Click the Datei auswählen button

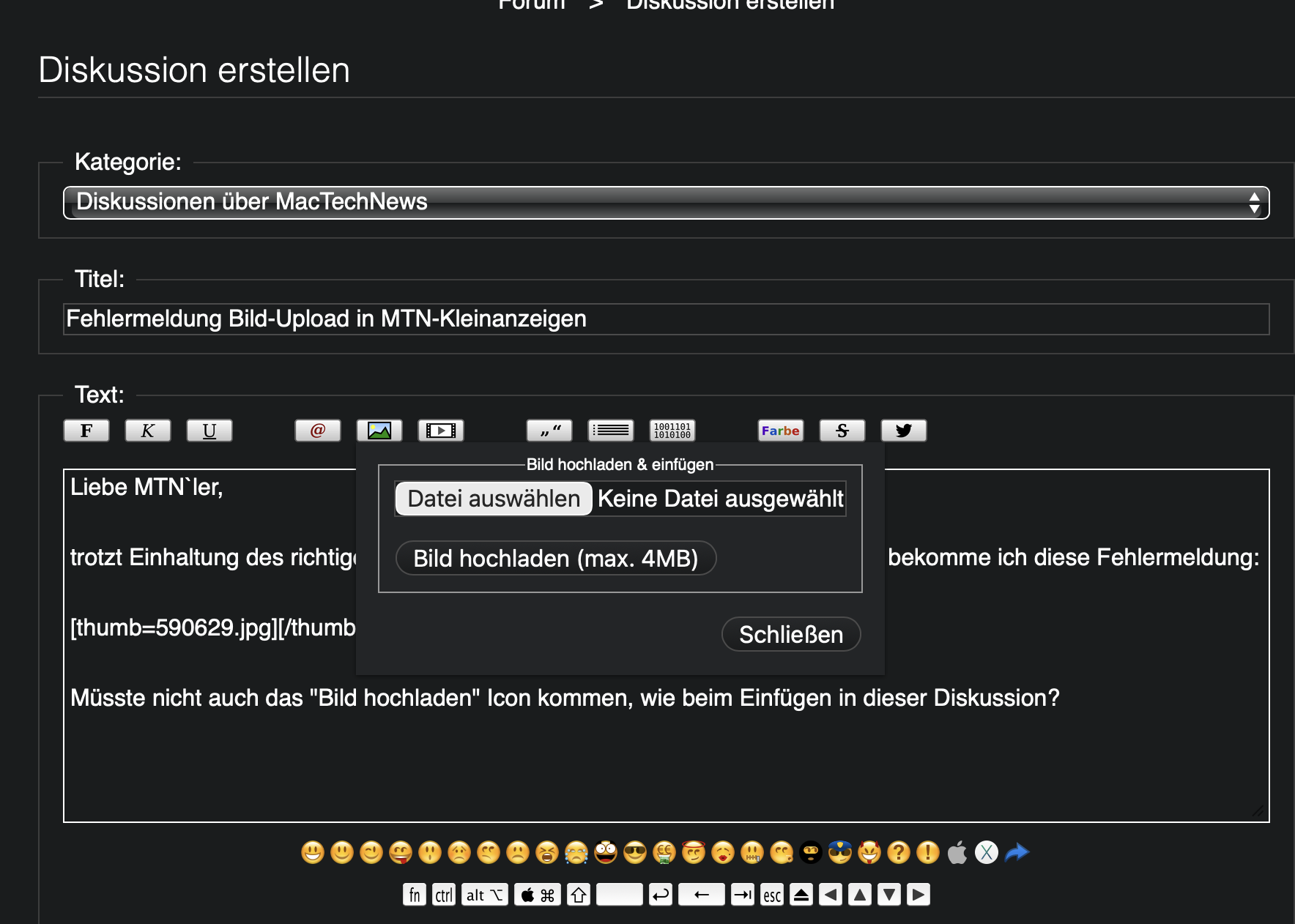tap(494, 499)
